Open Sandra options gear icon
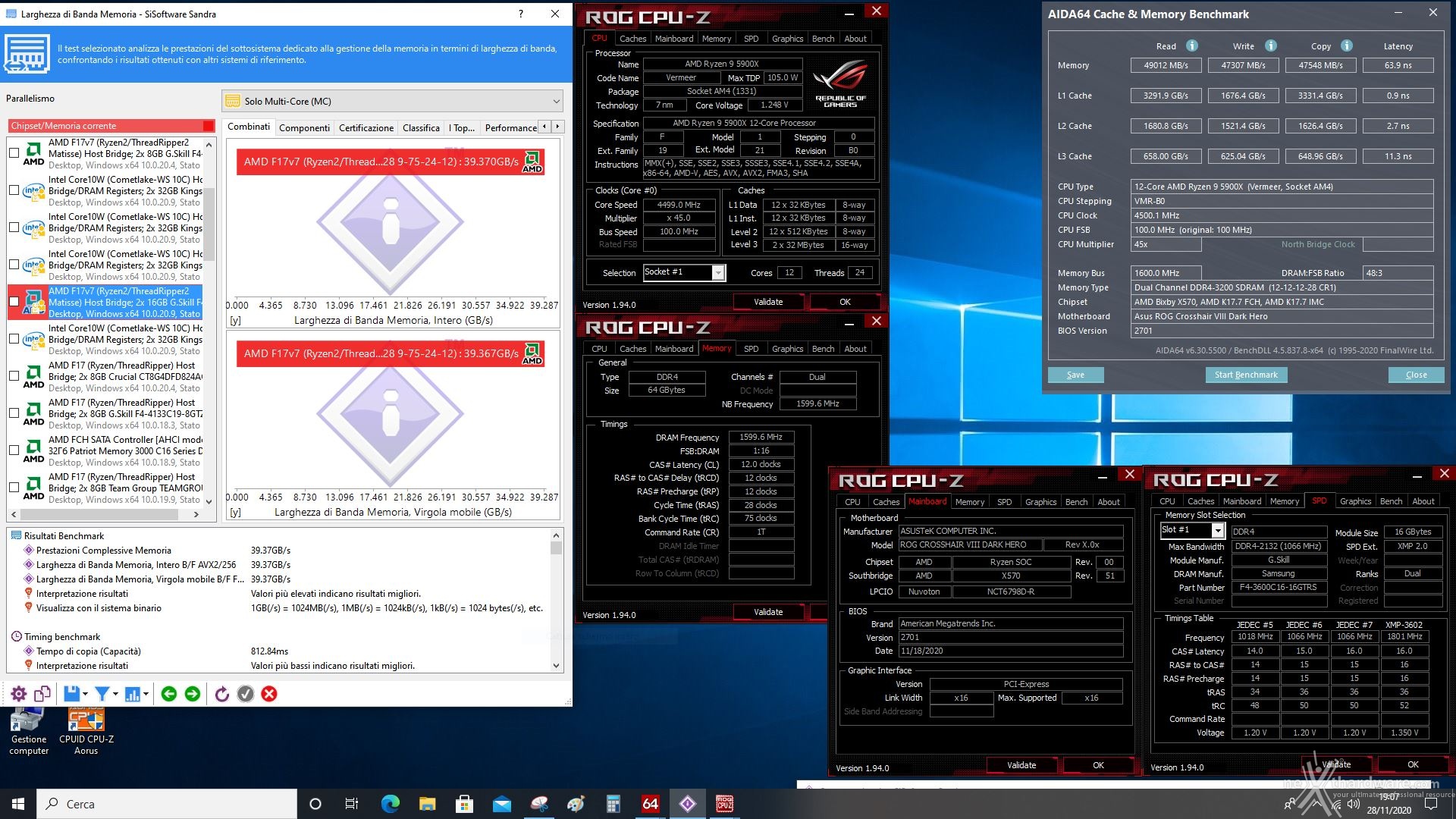 (19, 694)
